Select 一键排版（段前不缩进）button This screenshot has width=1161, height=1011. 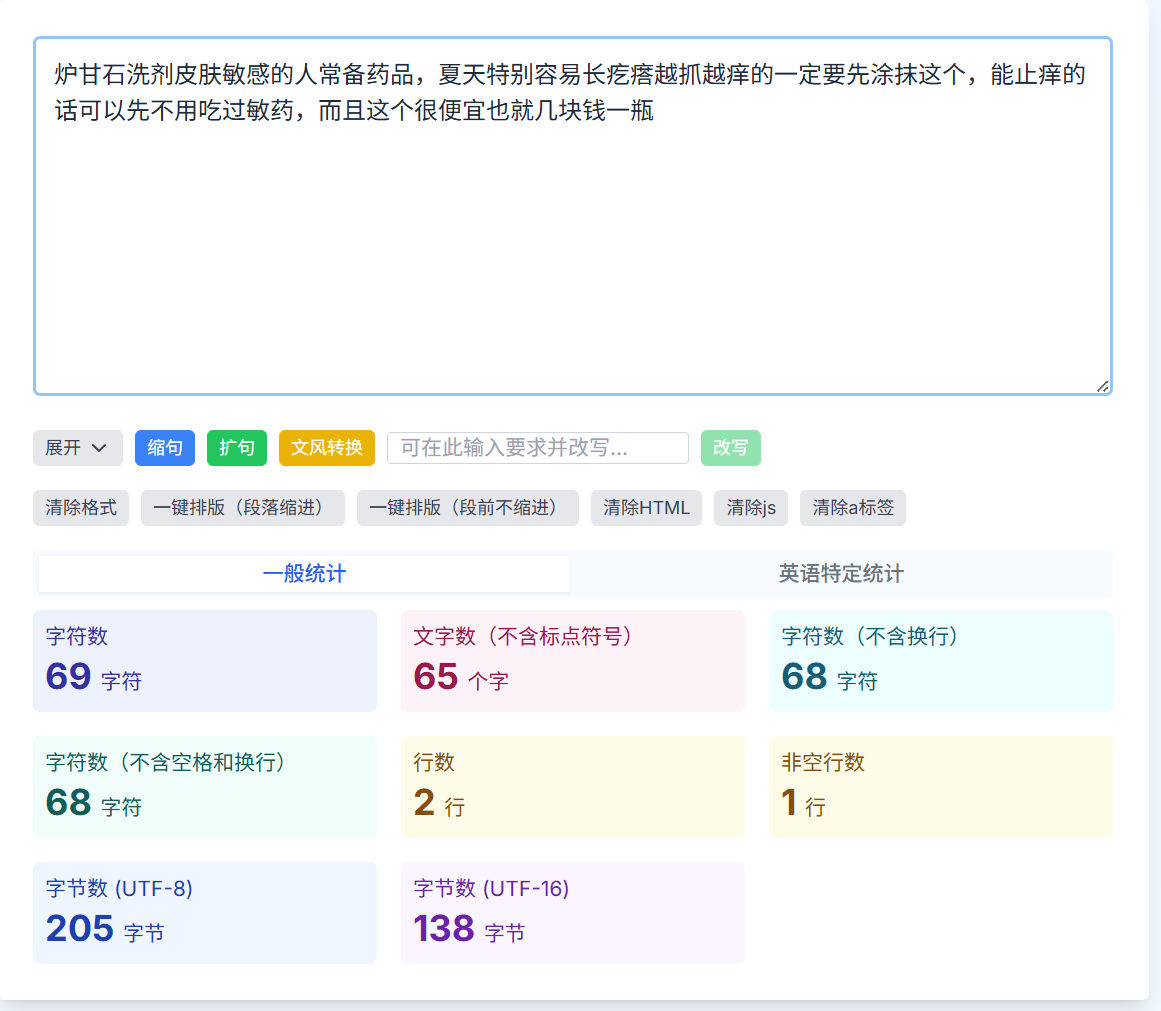(468, 508)
